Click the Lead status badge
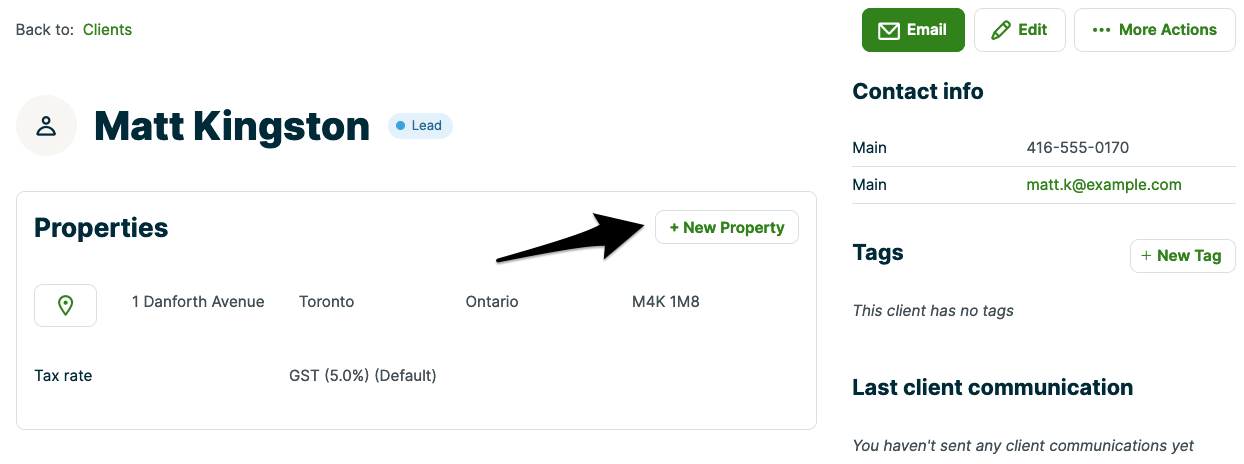Viewport: 1244px width, 464px height. tap(420, 126)
